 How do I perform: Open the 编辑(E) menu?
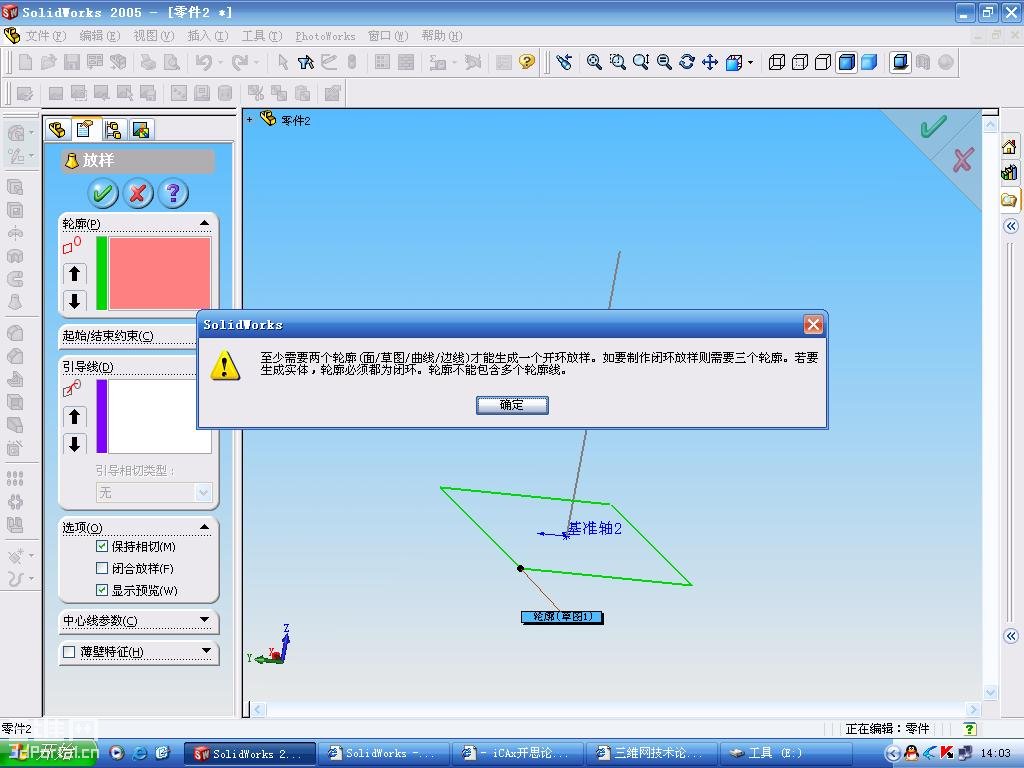(x=99, y=36)
